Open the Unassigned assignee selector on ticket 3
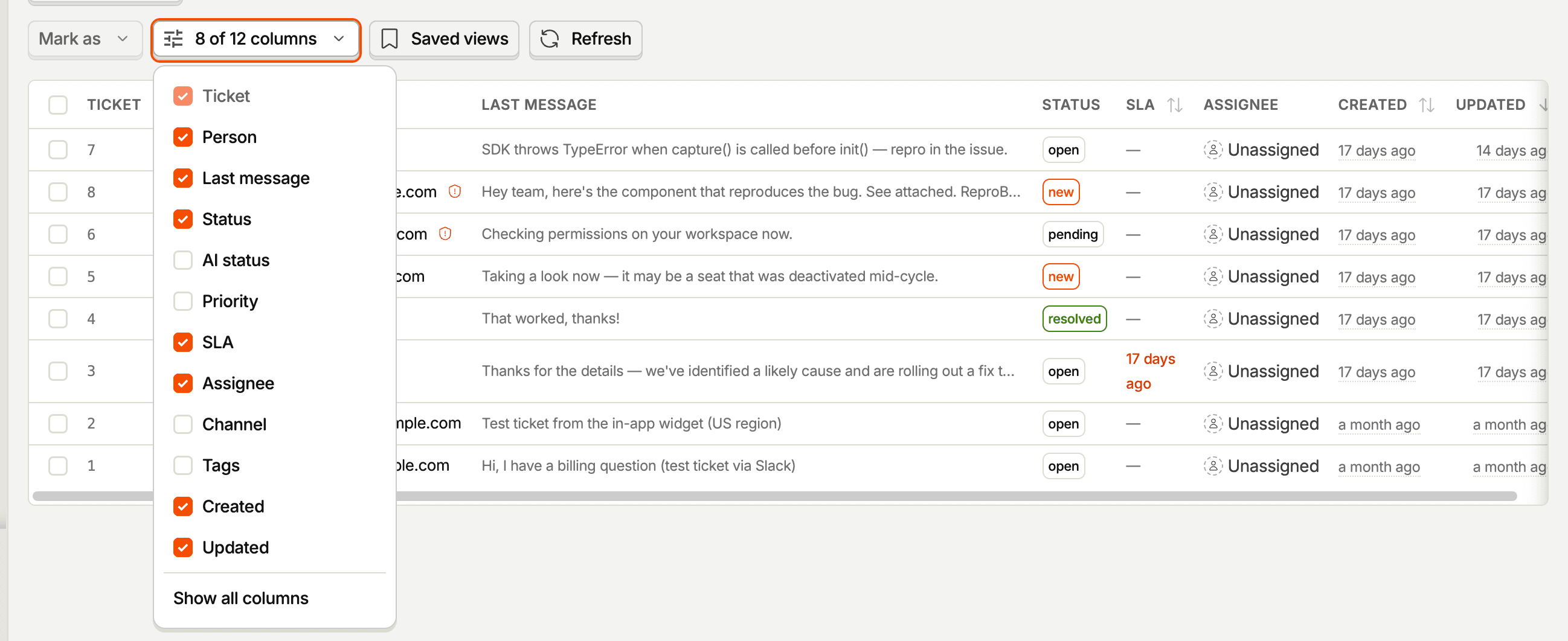The height and width of the screenshot is (641, 1568). [x=1261, y=371]
